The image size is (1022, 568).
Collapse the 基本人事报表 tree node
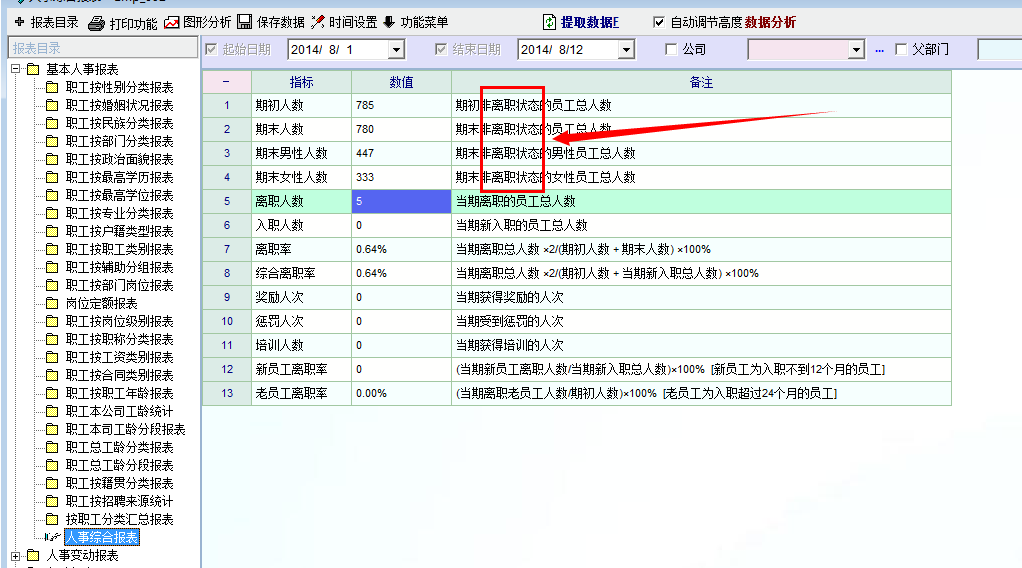point(15,69)
